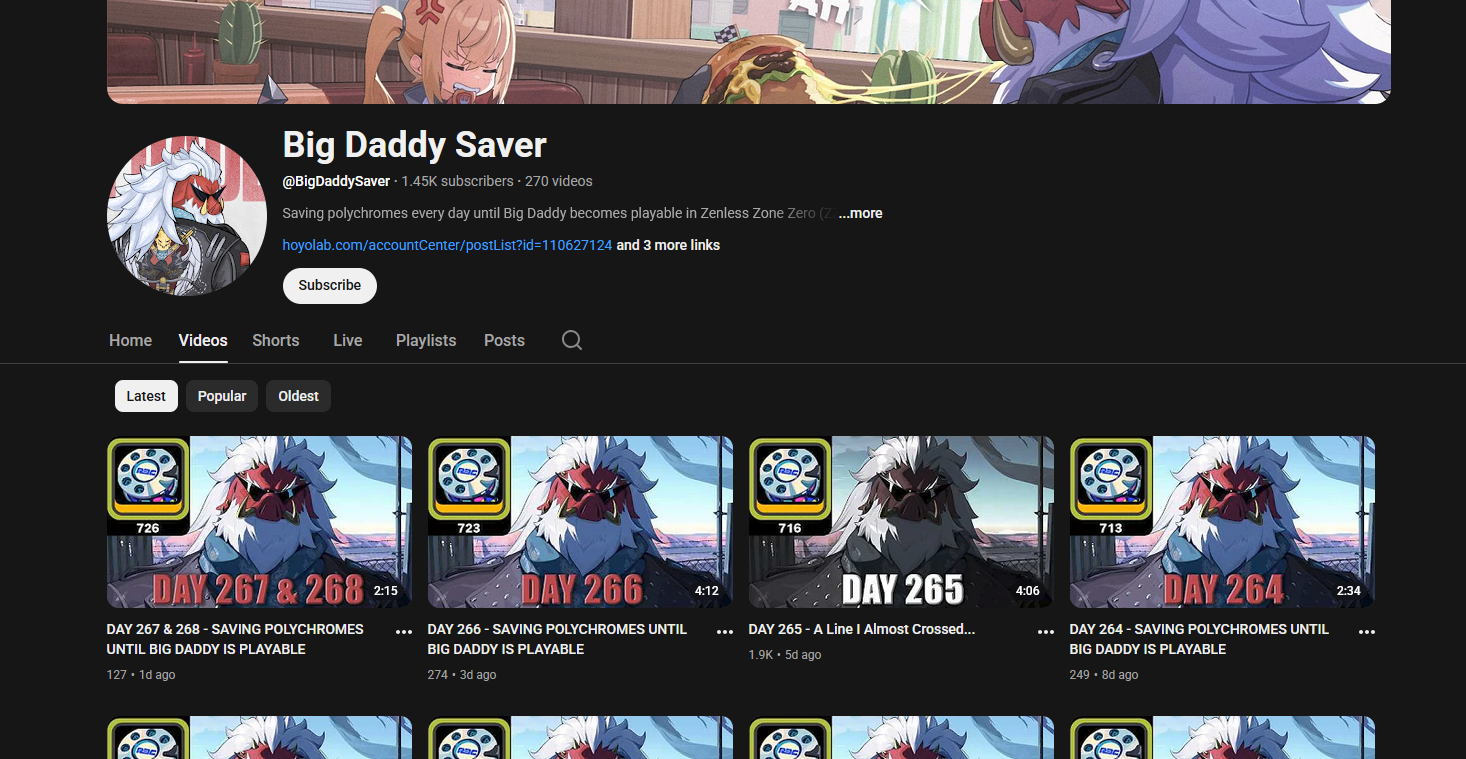
Task: Open the hoyolab.com account link
Action: pyautogui.click(x=447, y=245)
